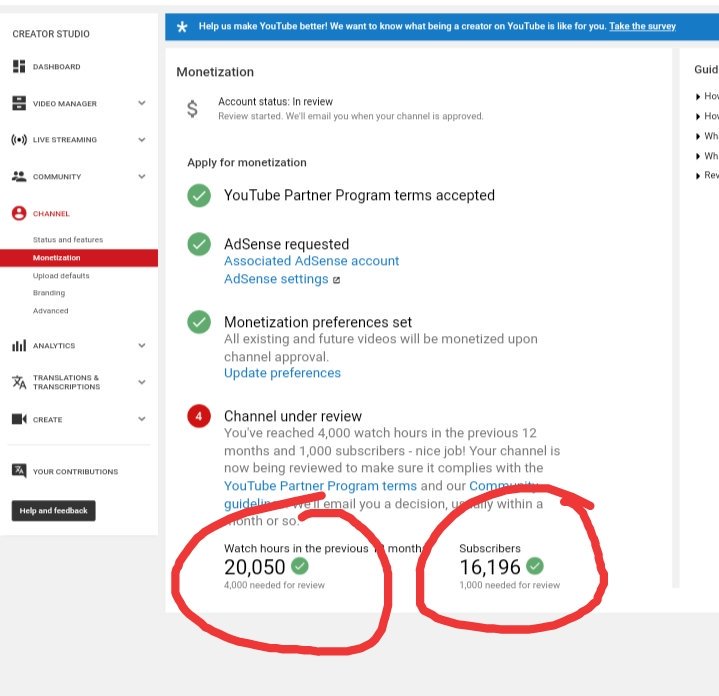Click the Create camera icon

(x=19, y=419)
